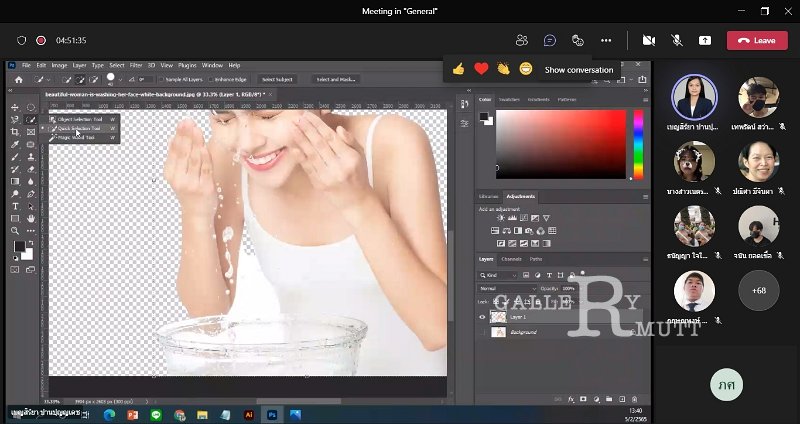
Task: Select the Brush tool
Action: (15, 157)
